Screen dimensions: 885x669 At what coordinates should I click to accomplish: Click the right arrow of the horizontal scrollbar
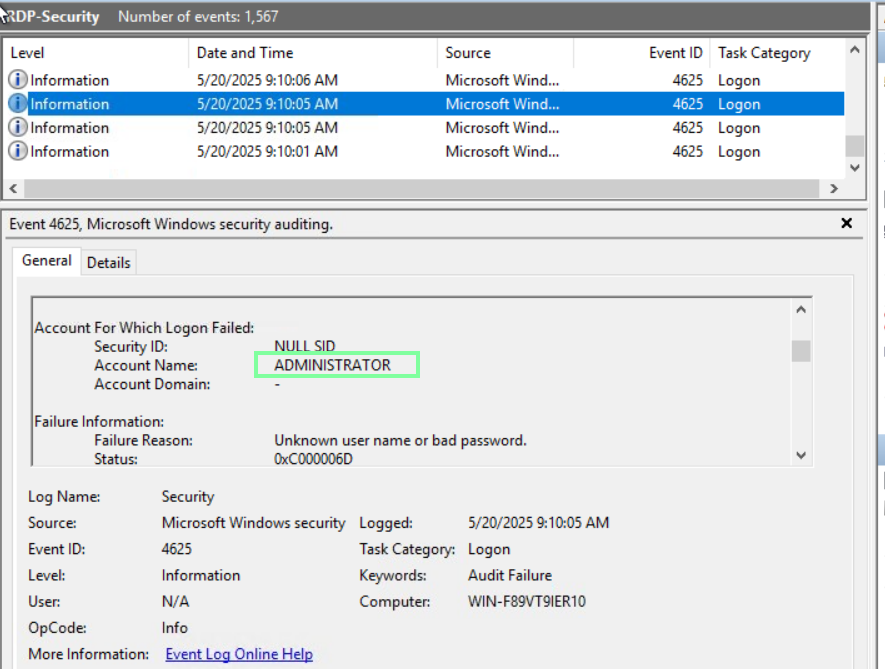click(x=833, y=188)
